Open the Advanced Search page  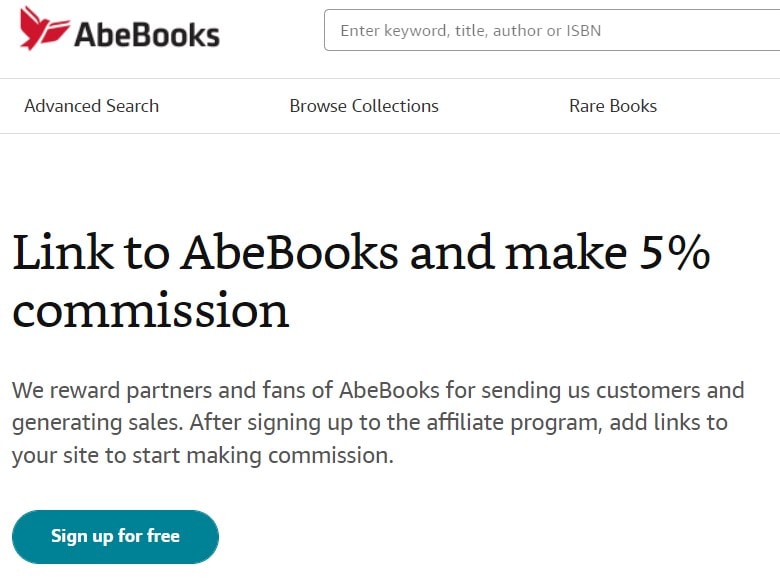point(91,106)
